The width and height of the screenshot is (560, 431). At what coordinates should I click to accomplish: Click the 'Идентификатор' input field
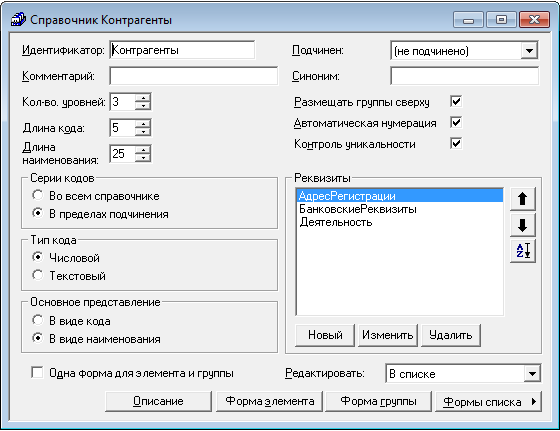point(182,50)
